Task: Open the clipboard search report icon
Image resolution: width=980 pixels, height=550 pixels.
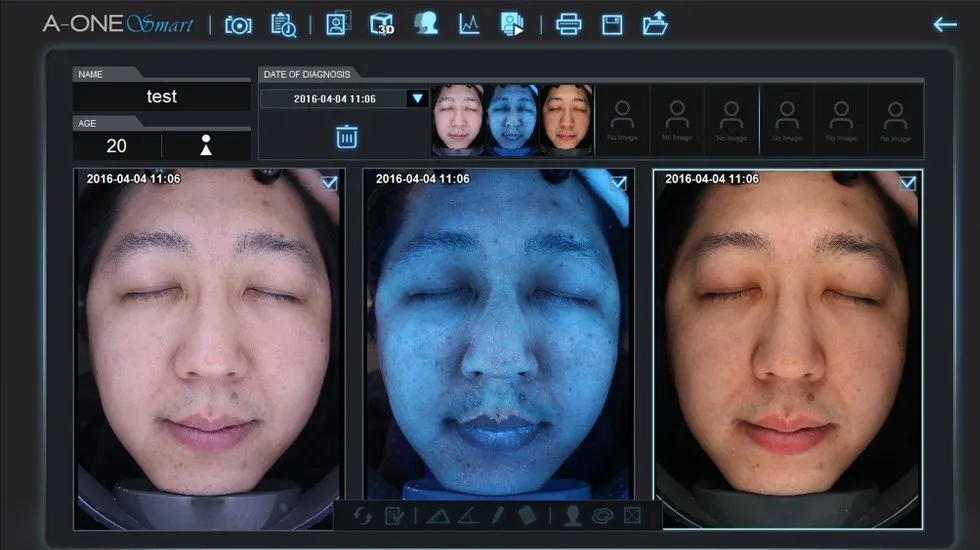Action: tap(283, 24)
